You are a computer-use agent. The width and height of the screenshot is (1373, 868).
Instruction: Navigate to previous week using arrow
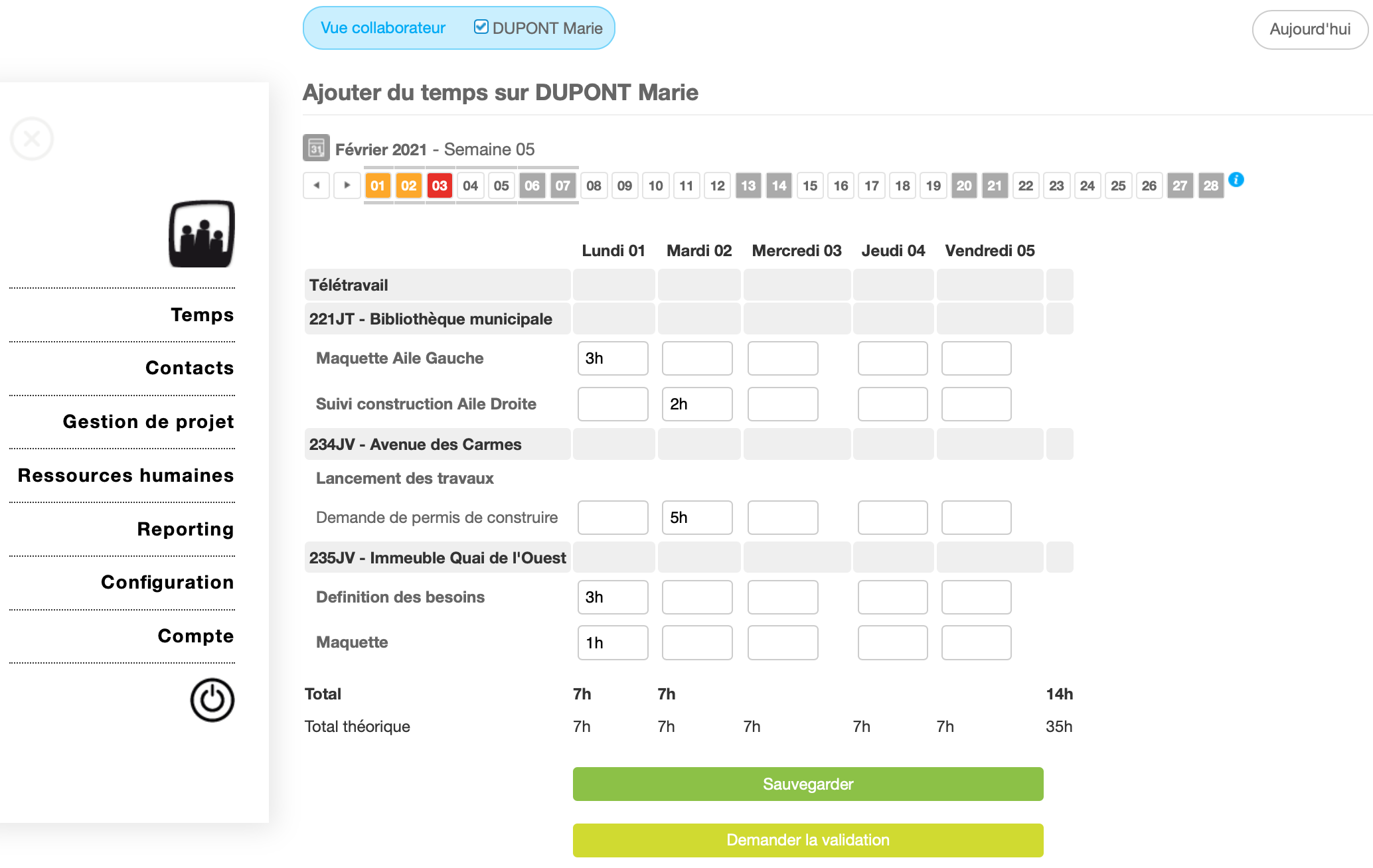316,185
